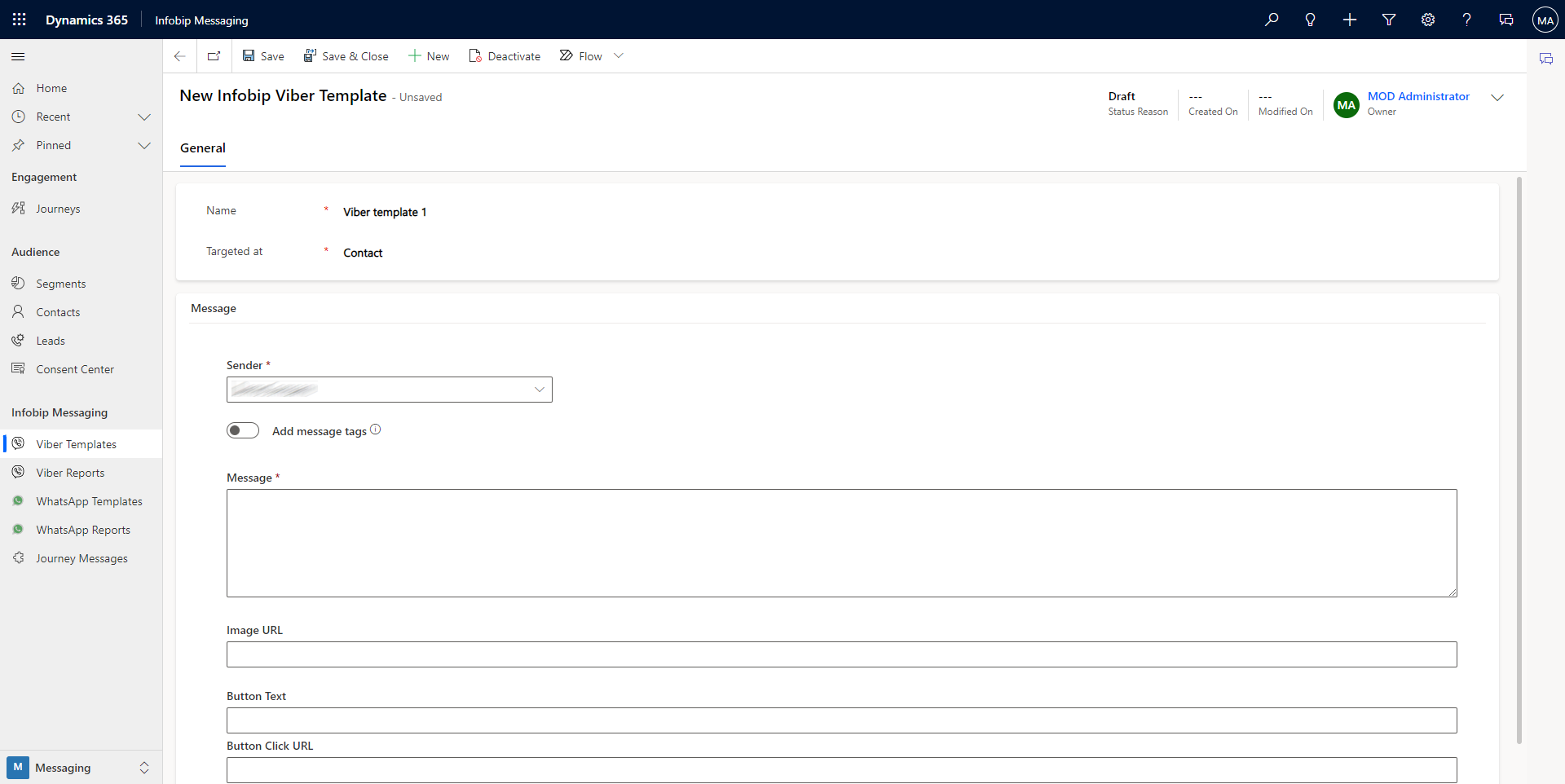Click the Button Click URL input field
The width and height of the screenshot is (1565, 784).
point(842,770)
